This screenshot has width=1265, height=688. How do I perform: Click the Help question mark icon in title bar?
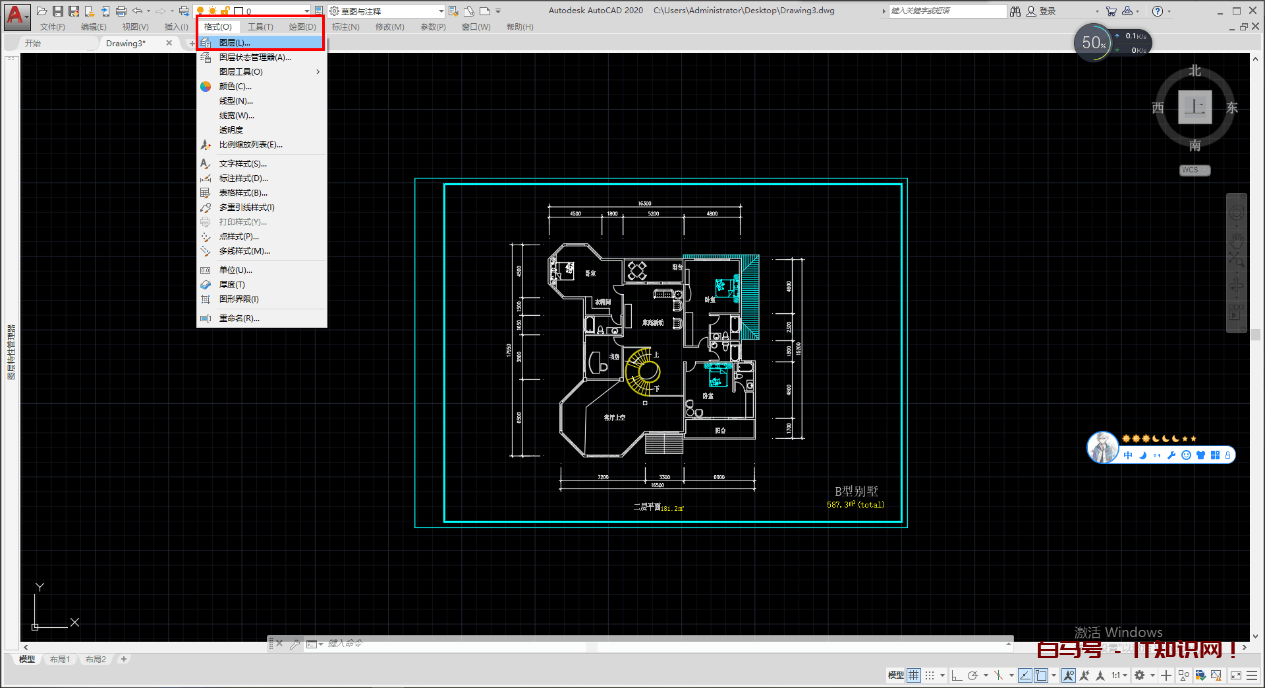click(1158, 11)
